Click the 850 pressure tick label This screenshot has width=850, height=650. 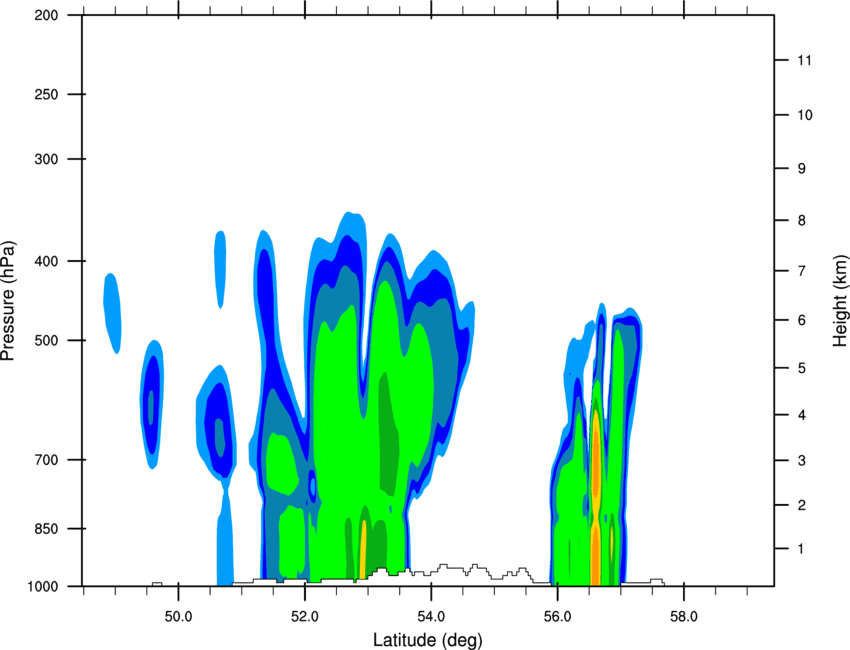46,529
